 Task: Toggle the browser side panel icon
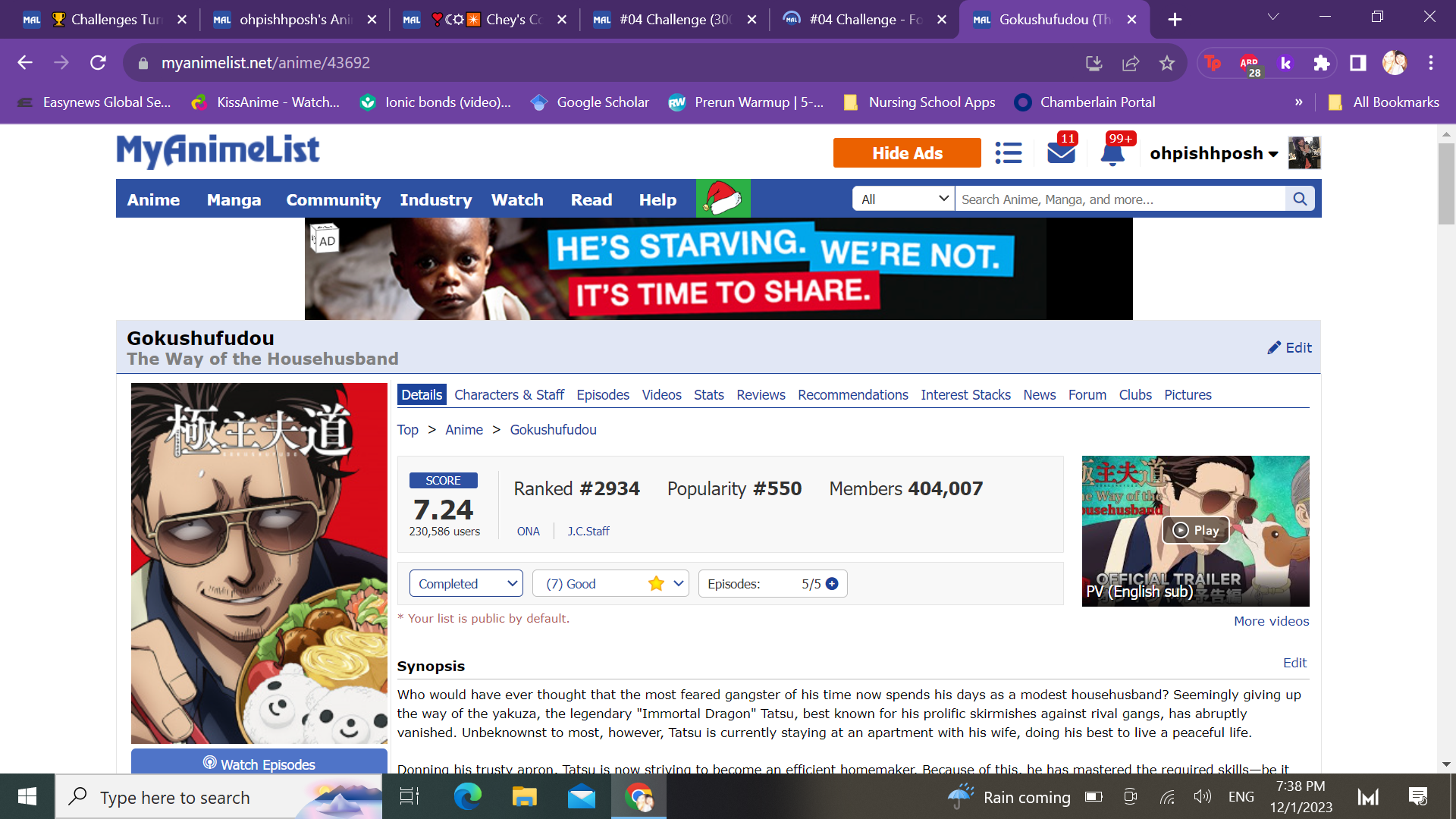click(x=1358, y=63)
